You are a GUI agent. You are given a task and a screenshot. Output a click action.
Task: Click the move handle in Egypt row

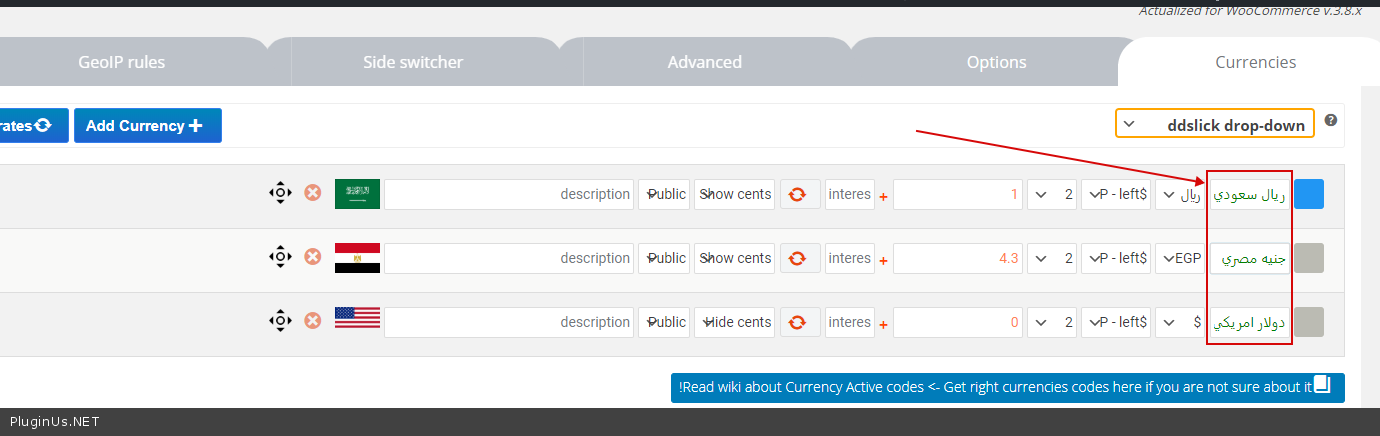tap(280, 257)
